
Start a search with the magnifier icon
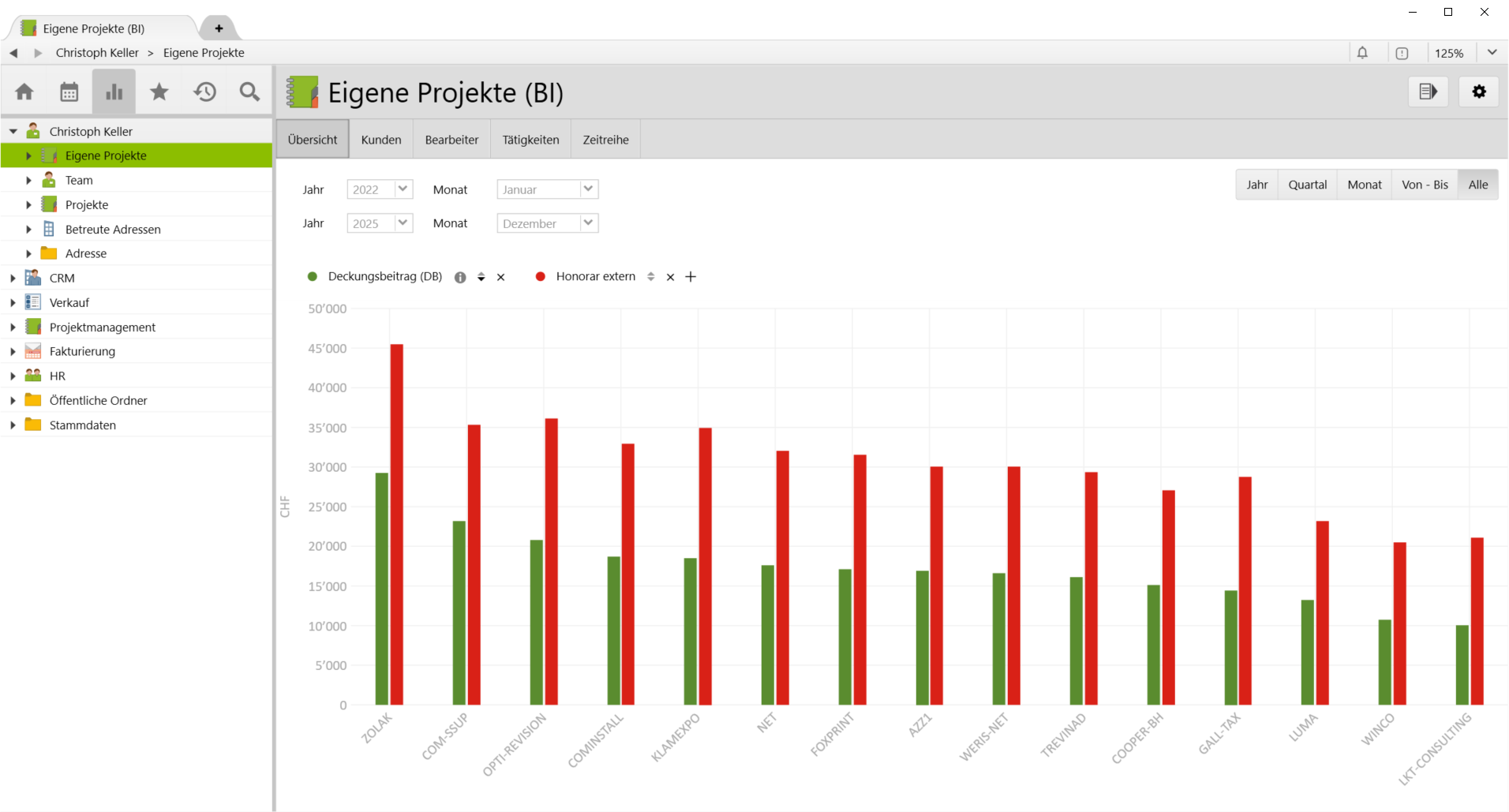click(x=249, y=92)
